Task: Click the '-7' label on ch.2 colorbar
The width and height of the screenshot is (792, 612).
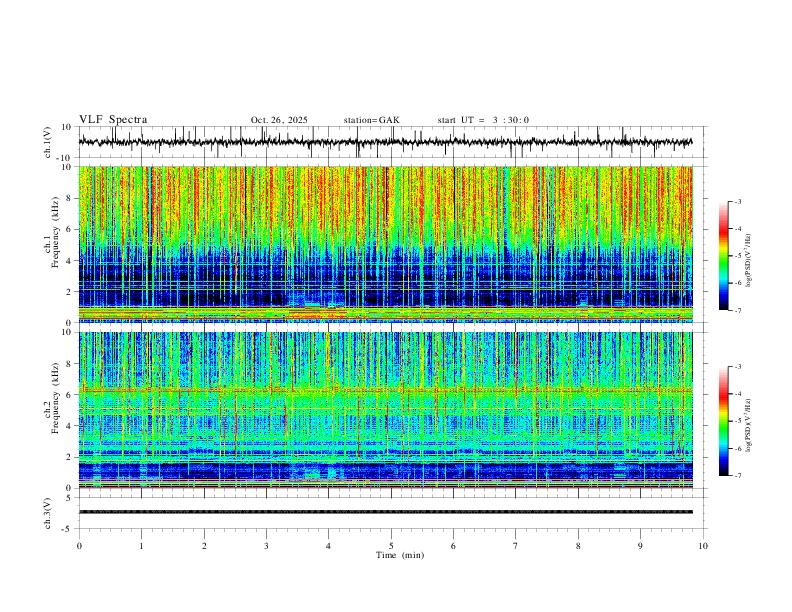Action: (738, 475)
